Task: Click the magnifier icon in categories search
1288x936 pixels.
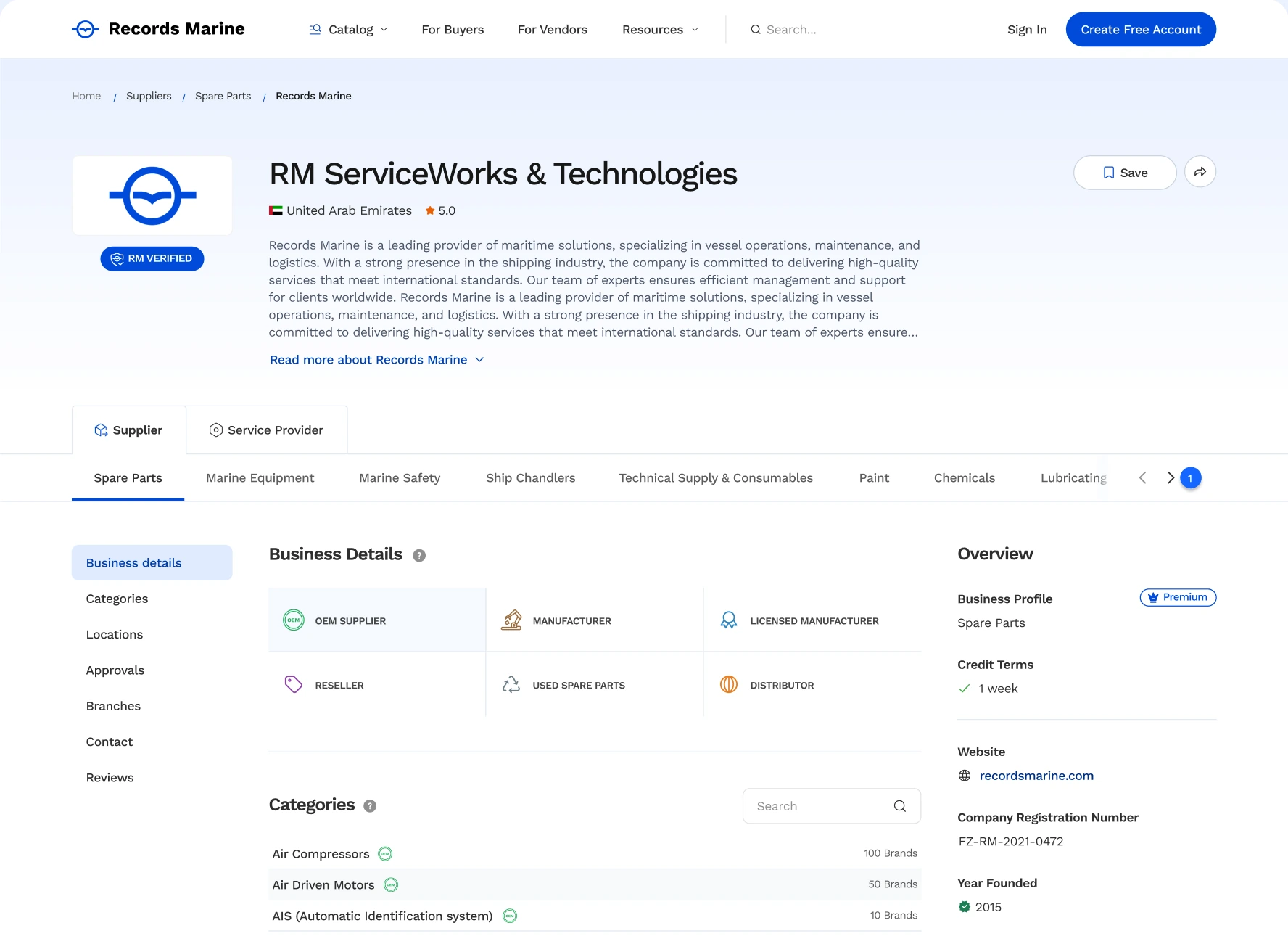Action: pyautogui.click(x=899, y=806)
